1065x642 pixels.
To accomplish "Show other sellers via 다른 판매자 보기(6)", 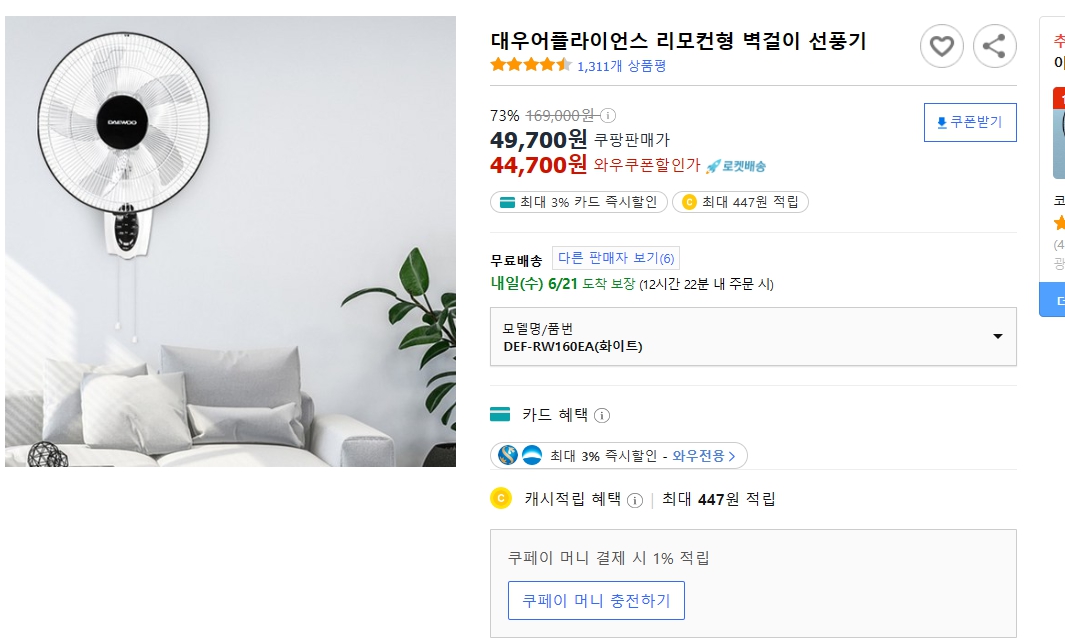I will click(x=616, y=258).
